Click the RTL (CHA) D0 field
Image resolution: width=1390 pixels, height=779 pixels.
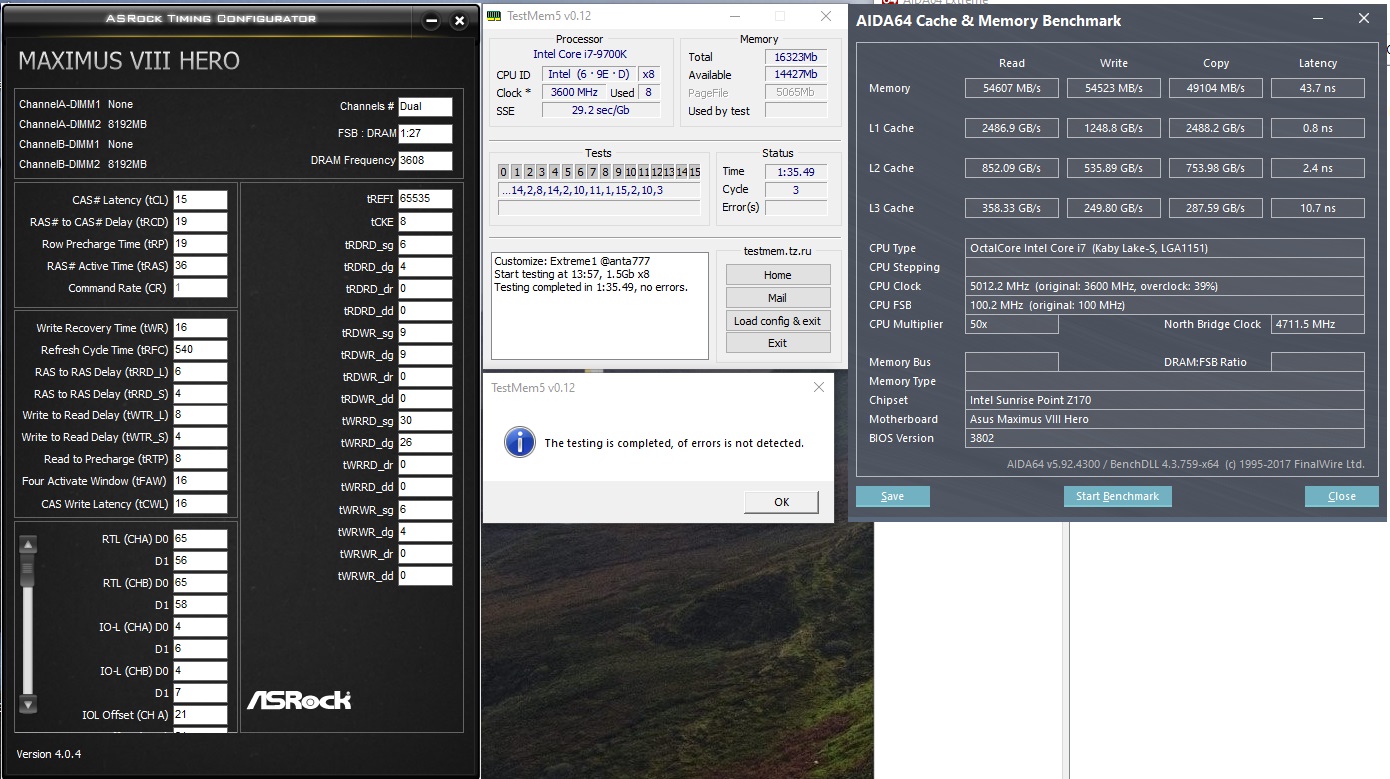(x=200, y=539)
